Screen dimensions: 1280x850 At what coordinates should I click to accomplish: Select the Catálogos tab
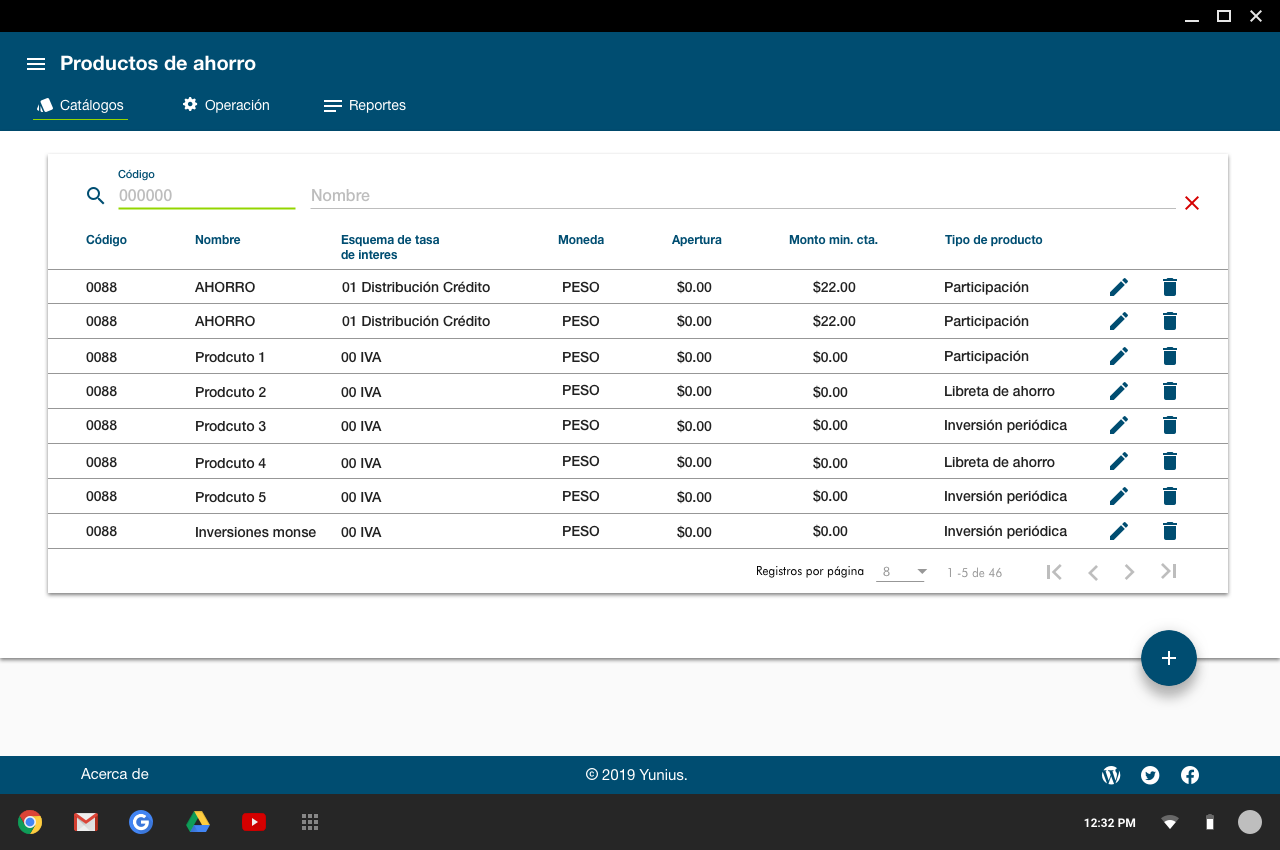(80, 105)
